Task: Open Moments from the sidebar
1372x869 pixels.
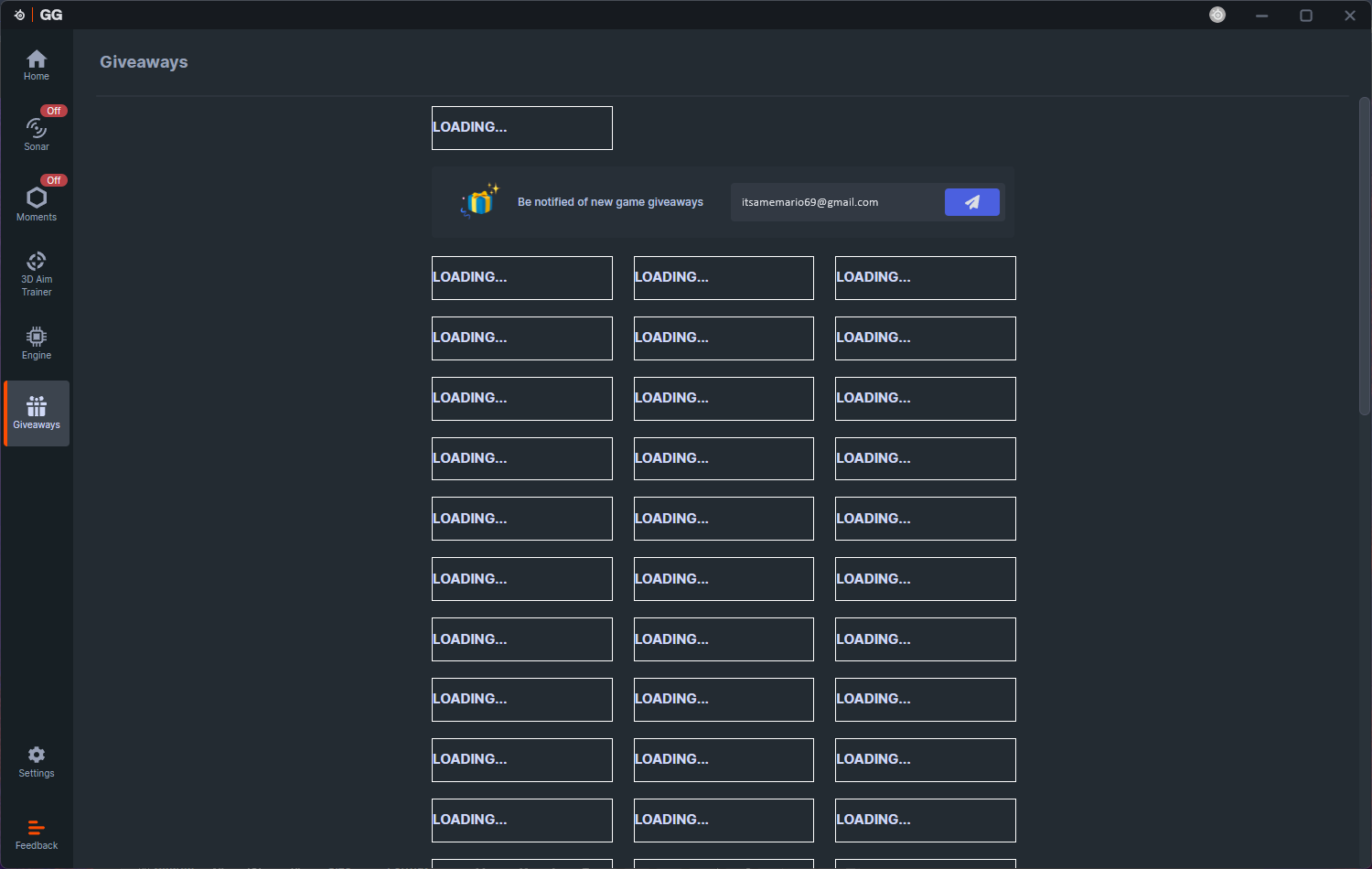Action: coord(36,199)
